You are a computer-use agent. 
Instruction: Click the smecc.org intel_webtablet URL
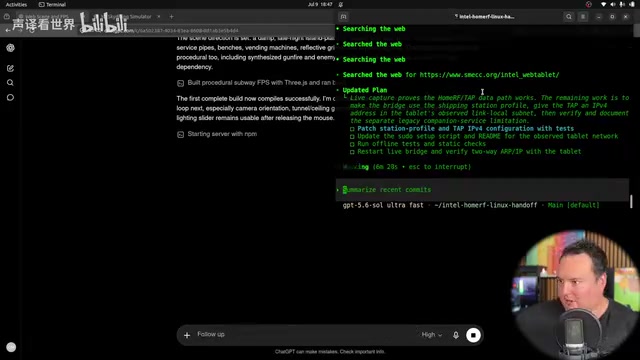click(489, 75)
